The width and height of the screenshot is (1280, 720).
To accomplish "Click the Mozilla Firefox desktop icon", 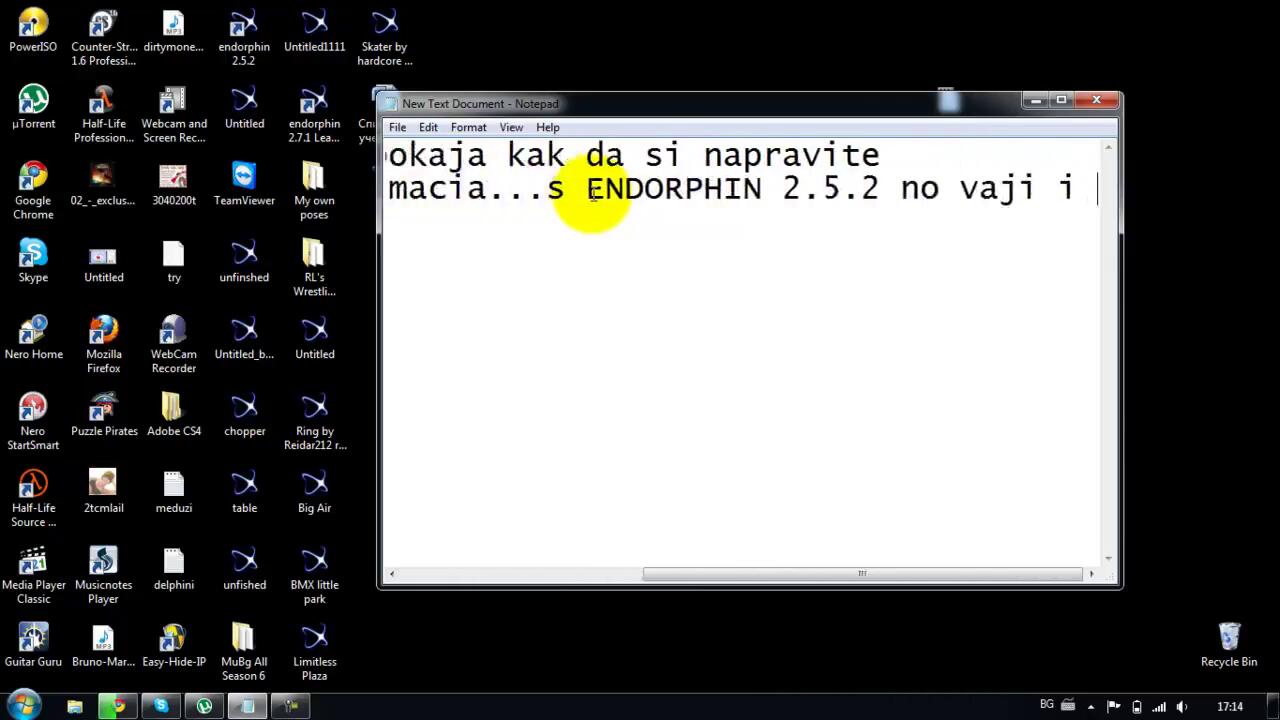I will click(104, 338).
